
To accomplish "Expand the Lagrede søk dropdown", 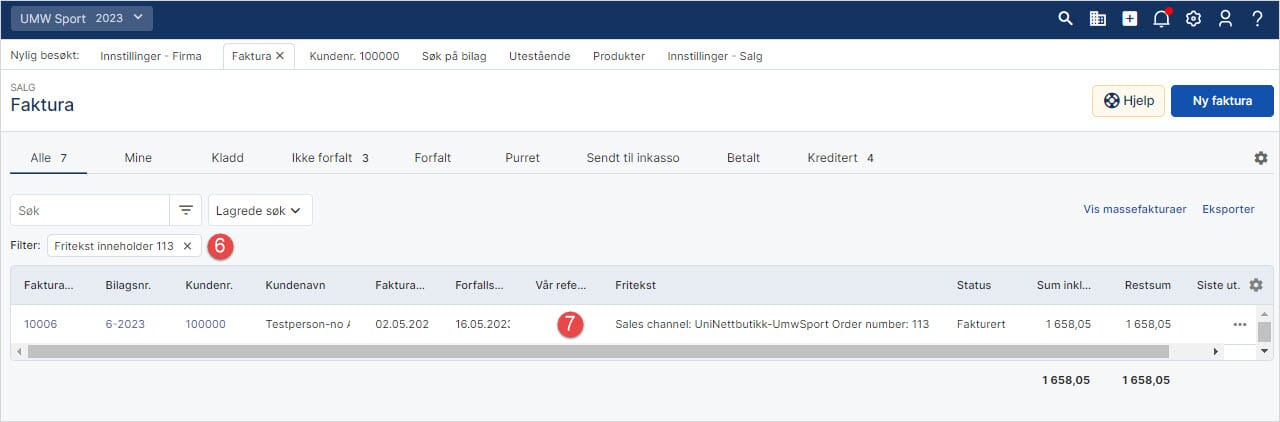I will (260, 210).
